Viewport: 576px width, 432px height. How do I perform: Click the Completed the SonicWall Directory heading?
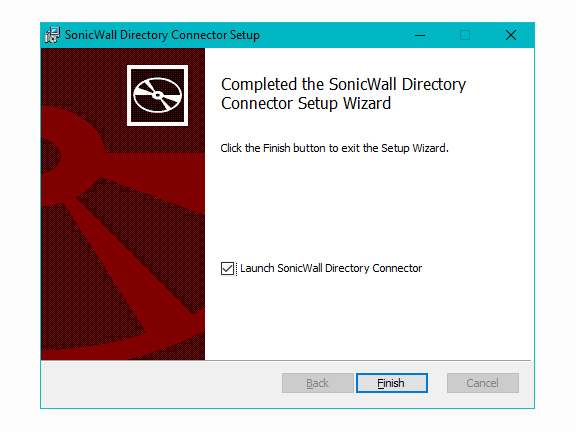343,84
